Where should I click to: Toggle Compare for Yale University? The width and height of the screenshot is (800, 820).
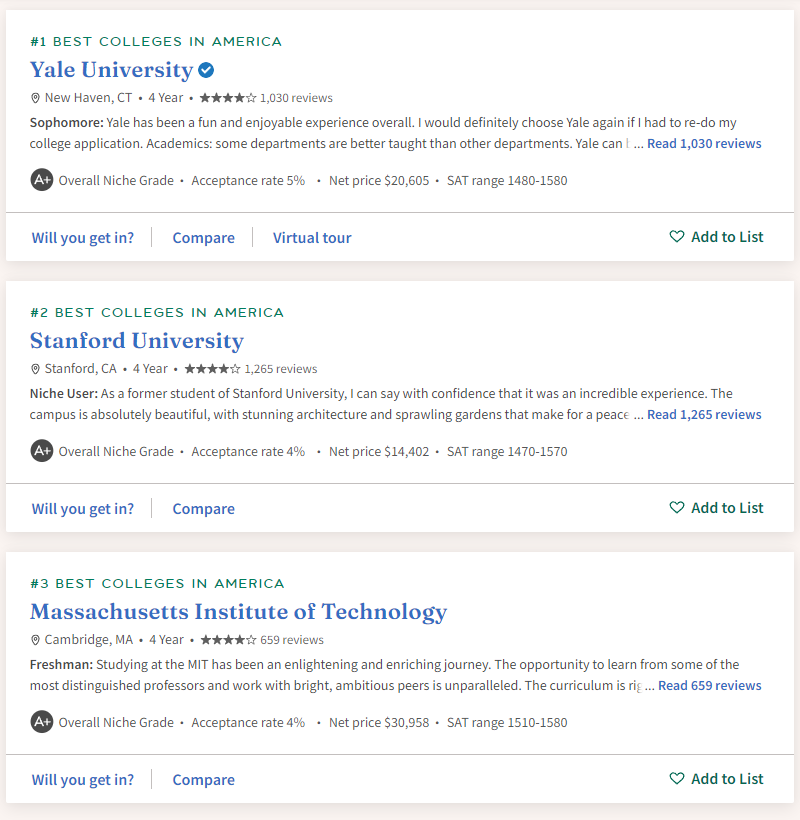(203, 238)
